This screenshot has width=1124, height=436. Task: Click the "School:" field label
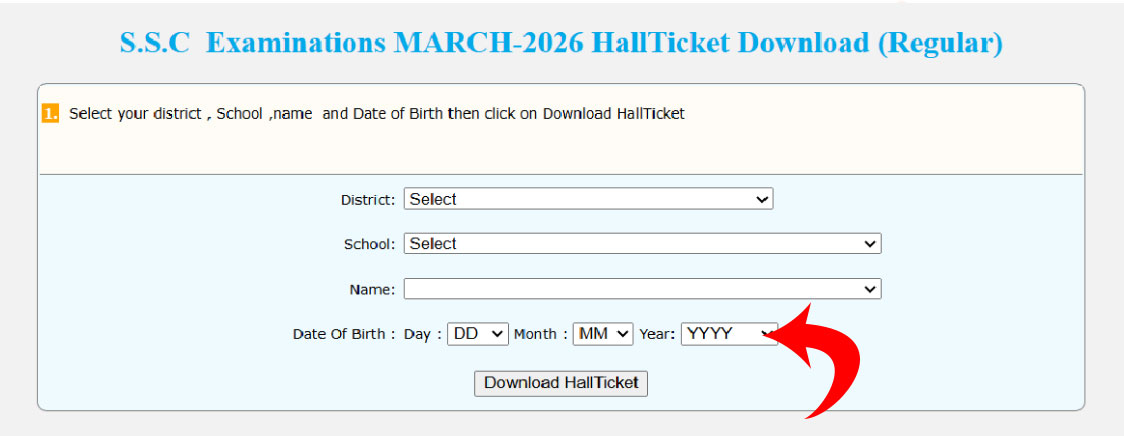(x=370, y=244)
